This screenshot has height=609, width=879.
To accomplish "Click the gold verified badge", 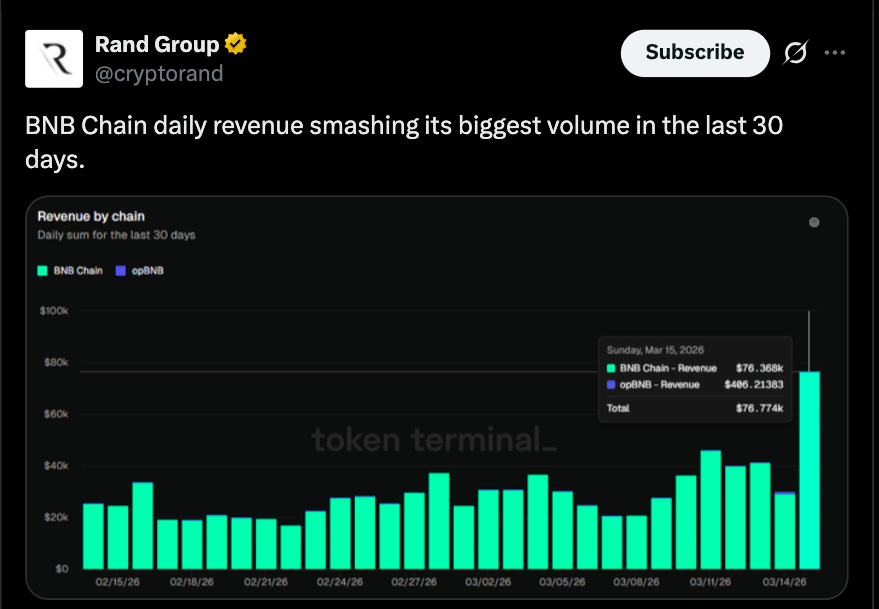I will [x=235, y=44].
